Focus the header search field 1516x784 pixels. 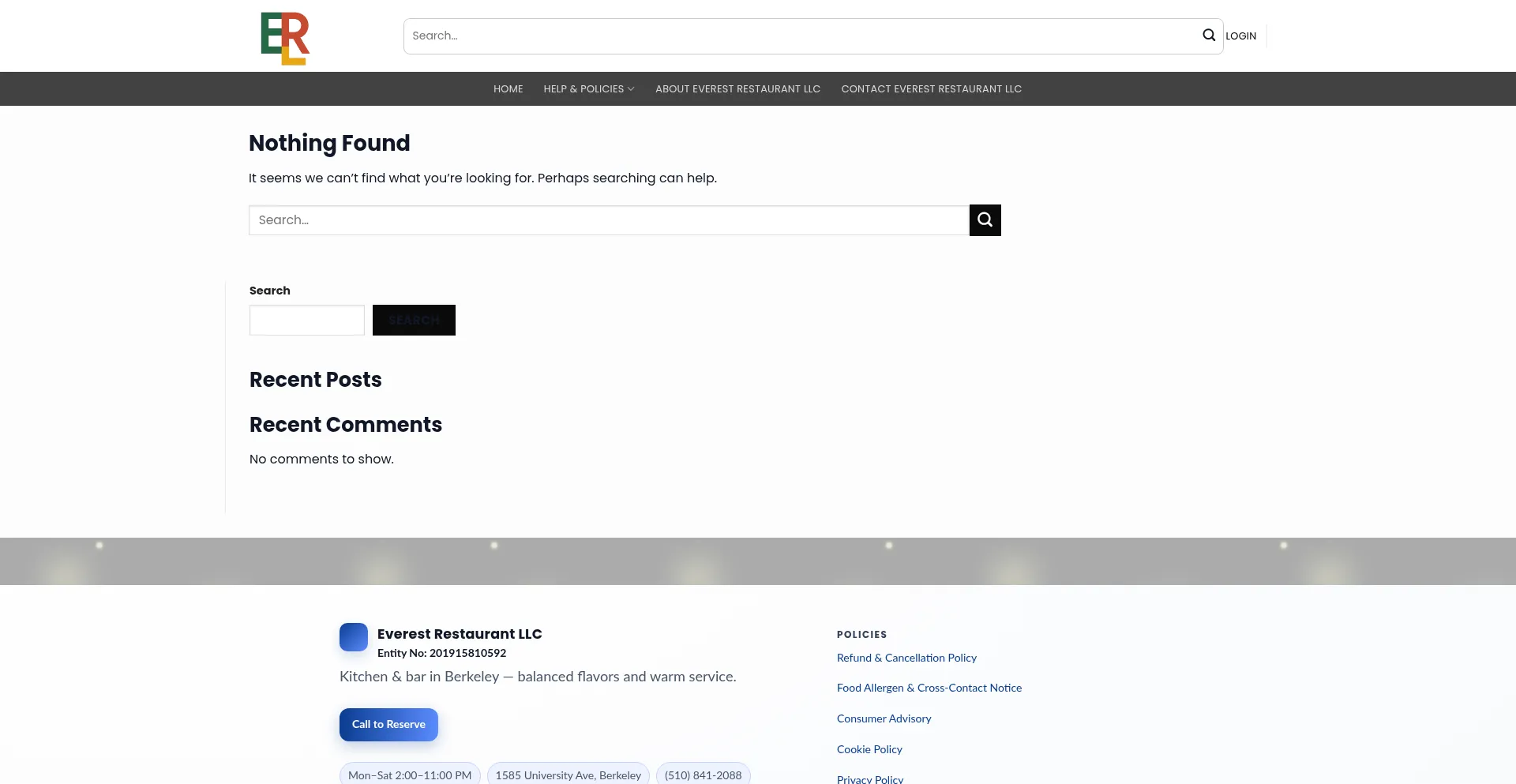tap(797, 36)
